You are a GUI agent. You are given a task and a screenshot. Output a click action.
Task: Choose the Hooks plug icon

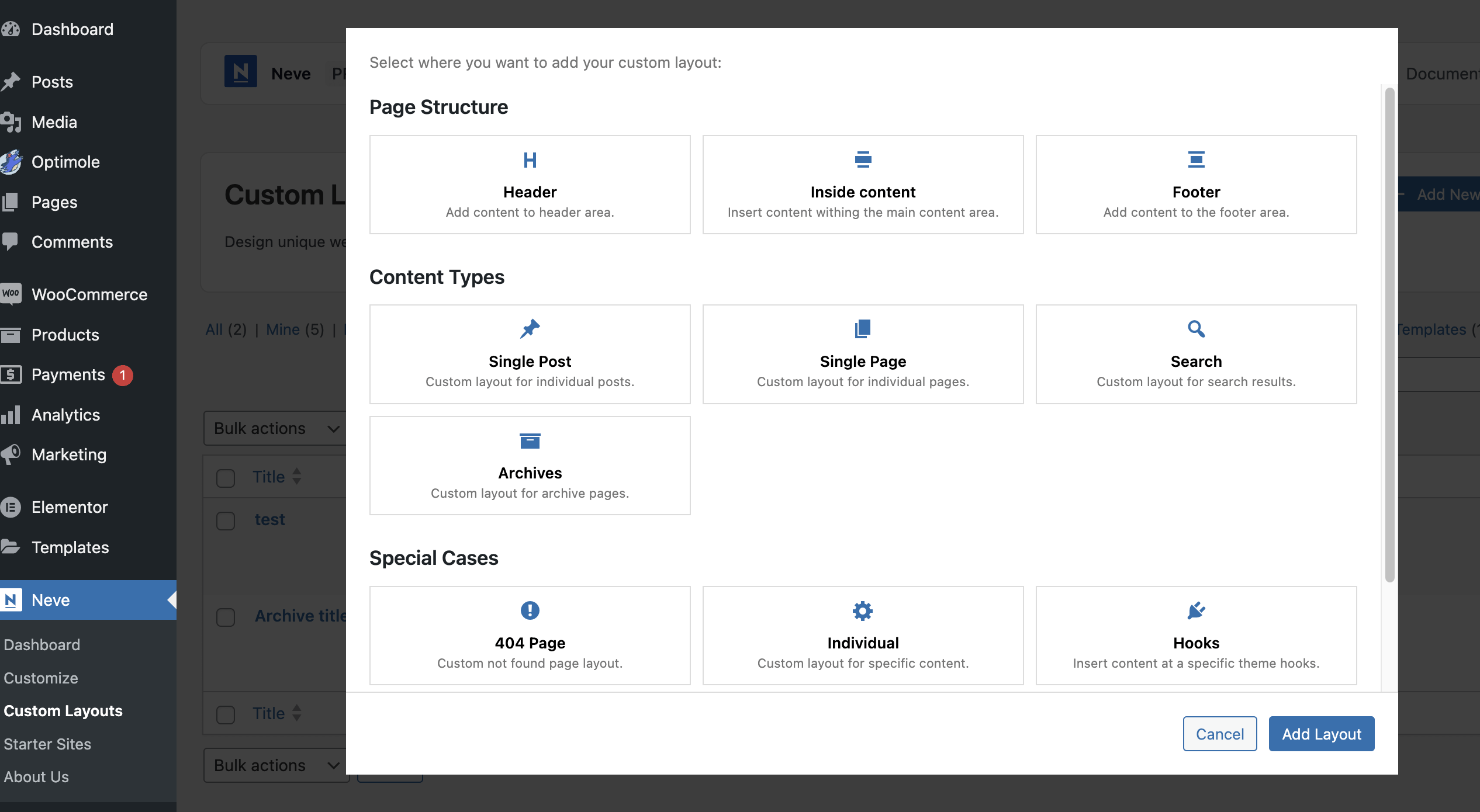[1196, 611]
